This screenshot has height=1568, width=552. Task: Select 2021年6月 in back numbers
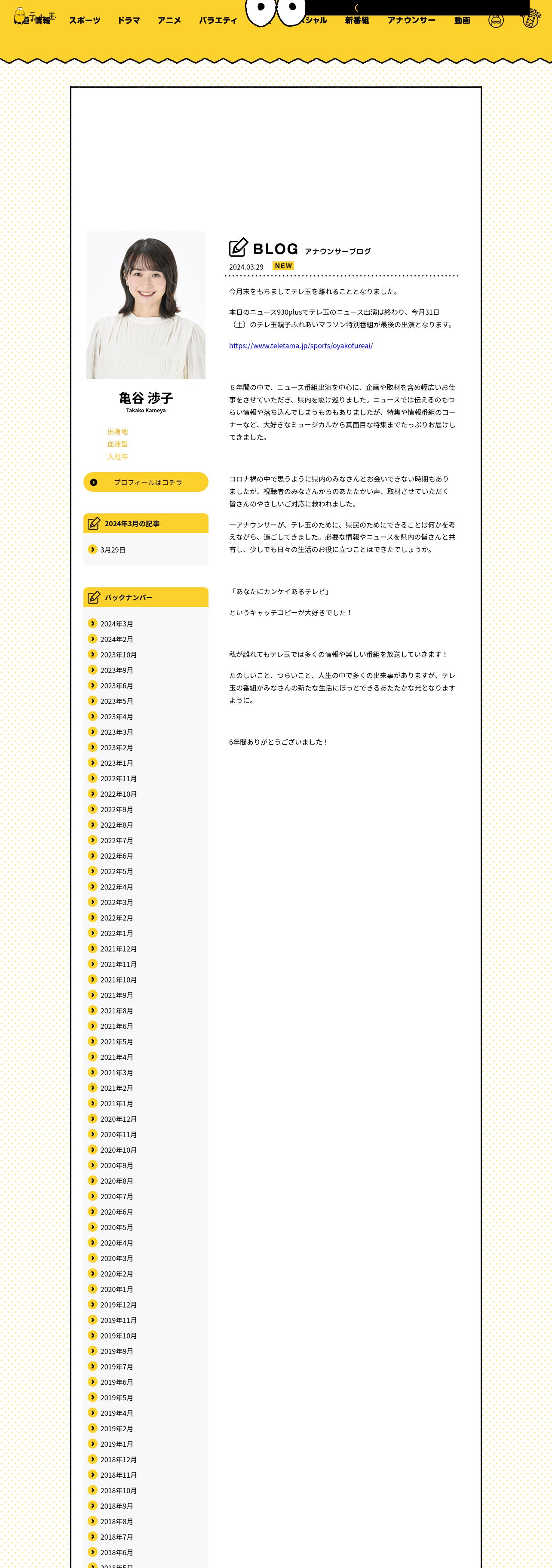click(x=116, y=1026)
